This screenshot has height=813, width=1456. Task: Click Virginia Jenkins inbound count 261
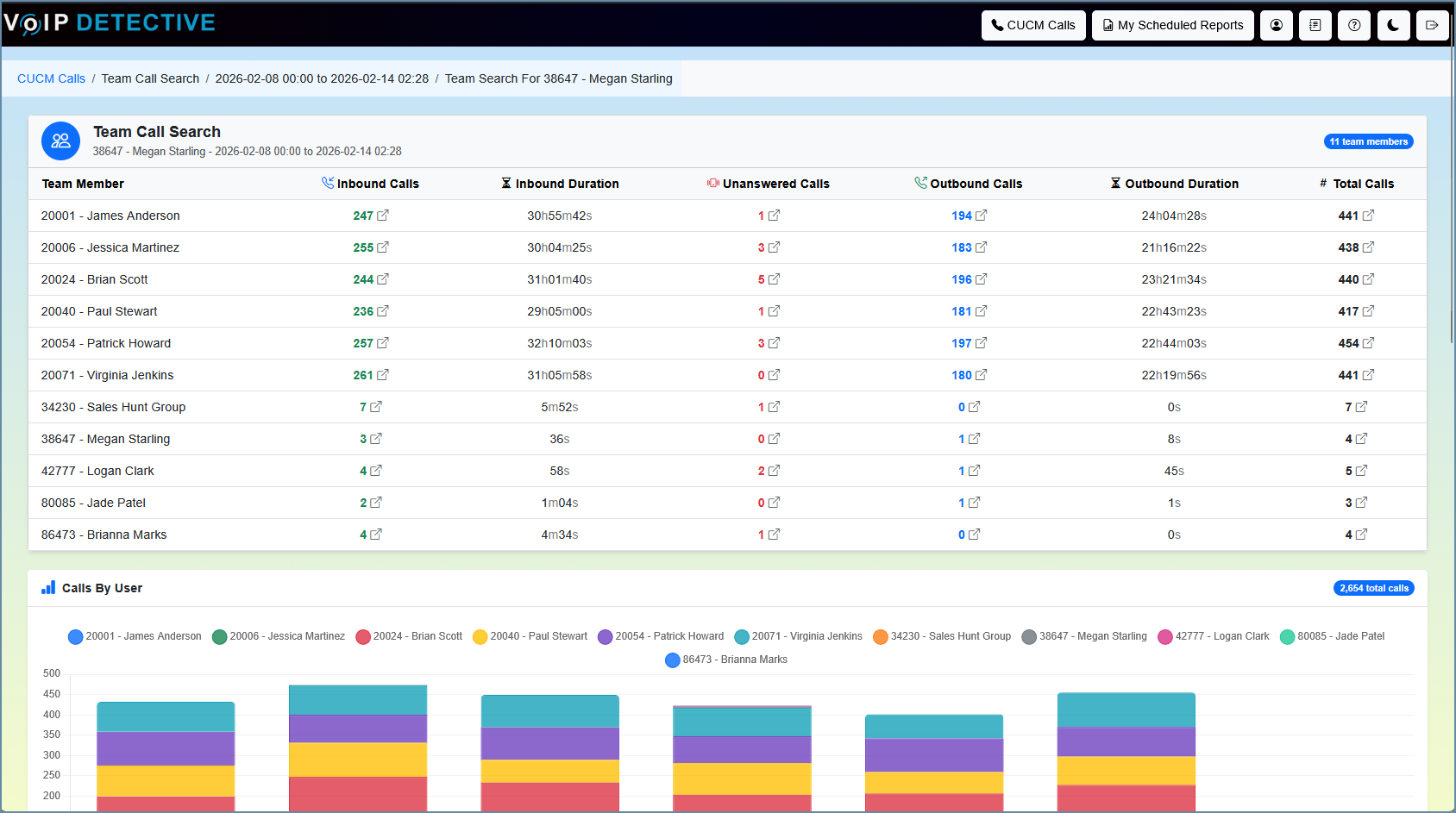click(363, 375)
